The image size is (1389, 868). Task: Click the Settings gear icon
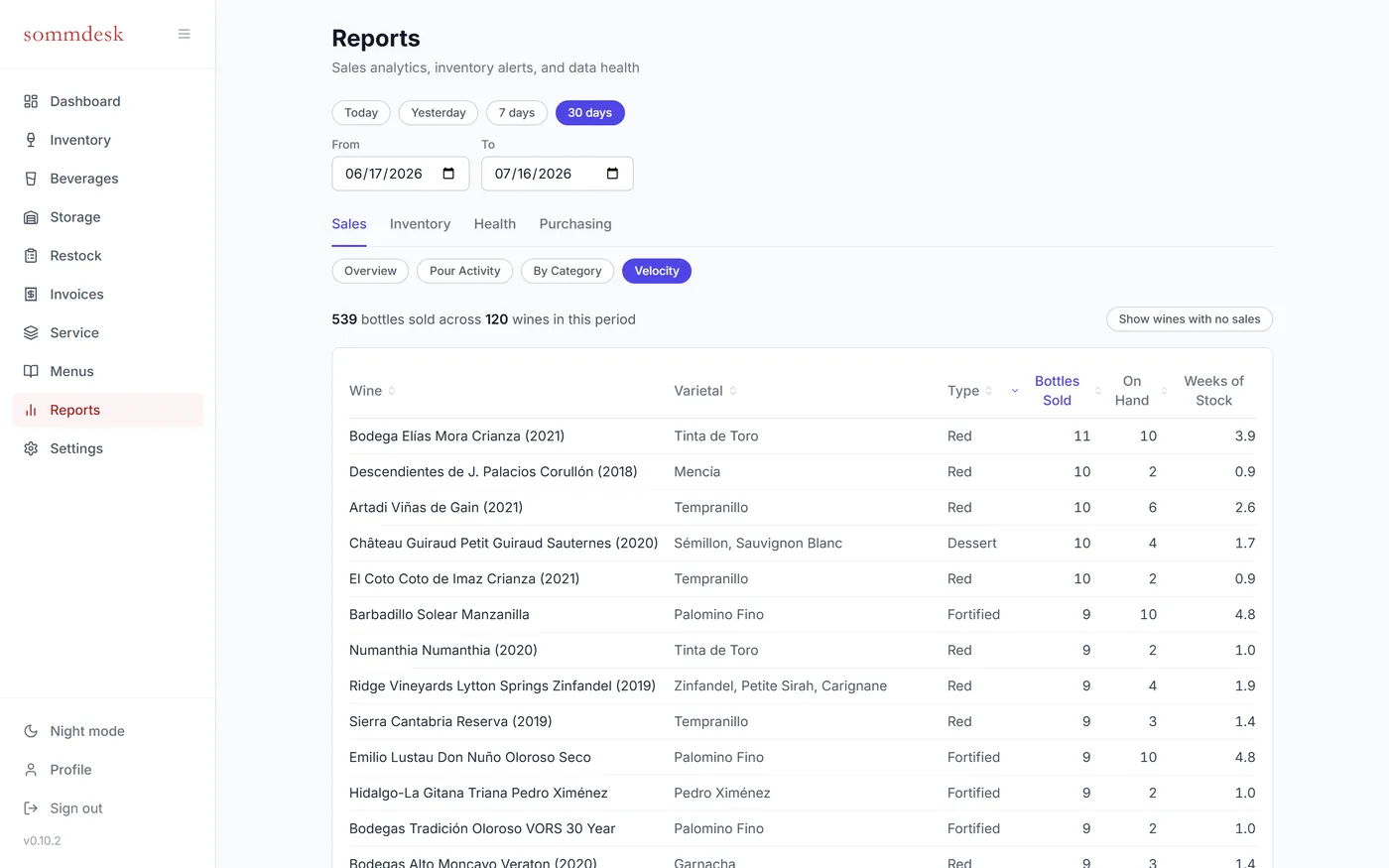point(31,448)
